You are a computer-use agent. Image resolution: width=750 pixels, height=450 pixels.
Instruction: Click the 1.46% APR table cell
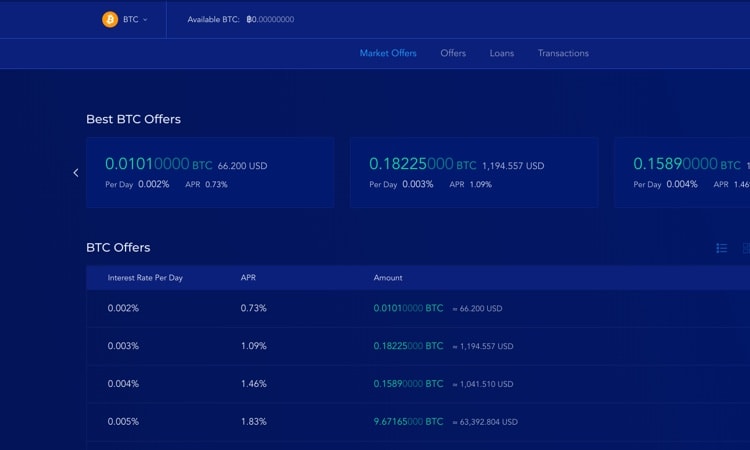pyautogui.click(x=254, y=384)
